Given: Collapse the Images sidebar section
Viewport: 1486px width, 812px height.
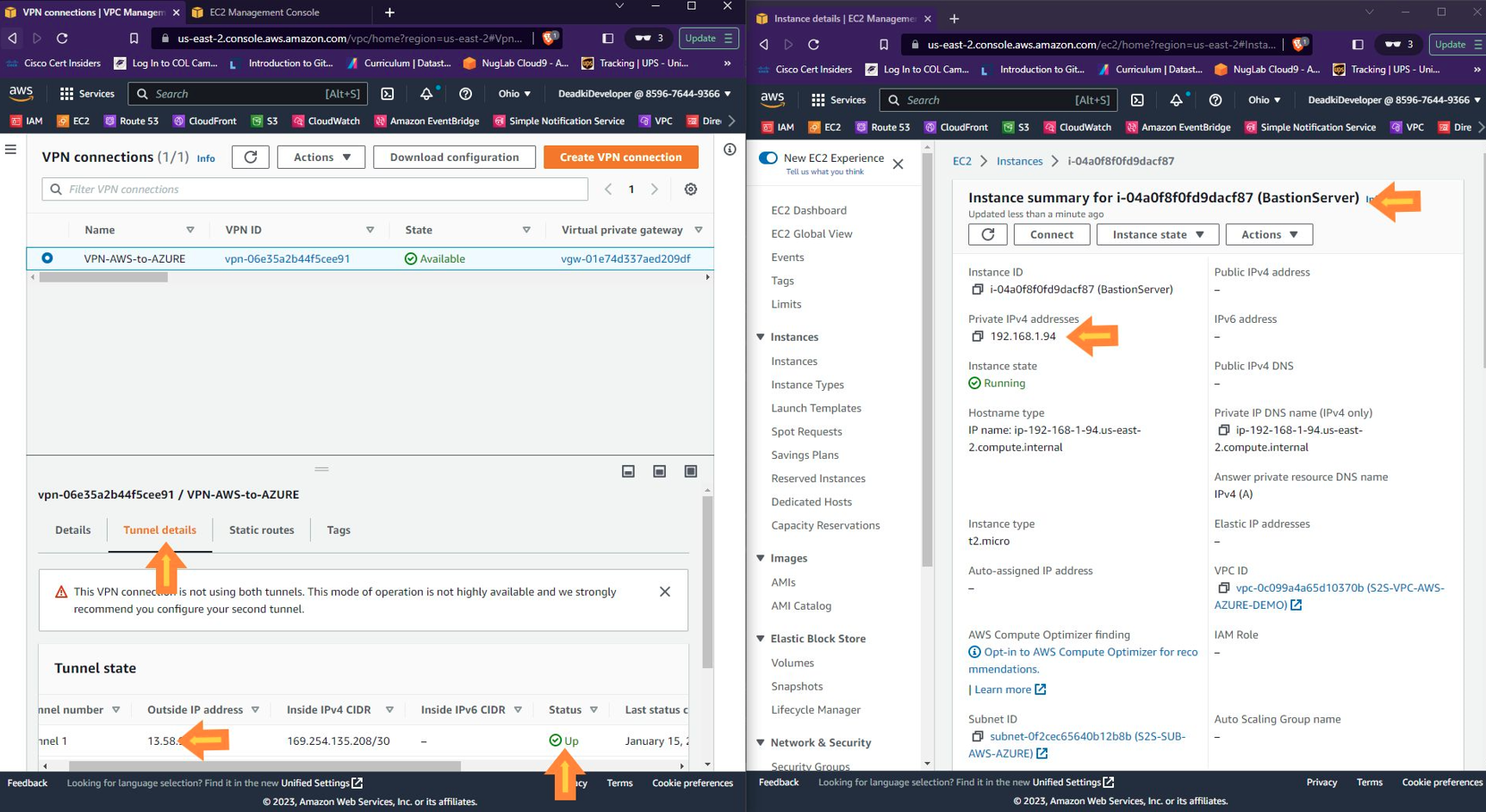Looking at the screenshot, I should 761,558.
